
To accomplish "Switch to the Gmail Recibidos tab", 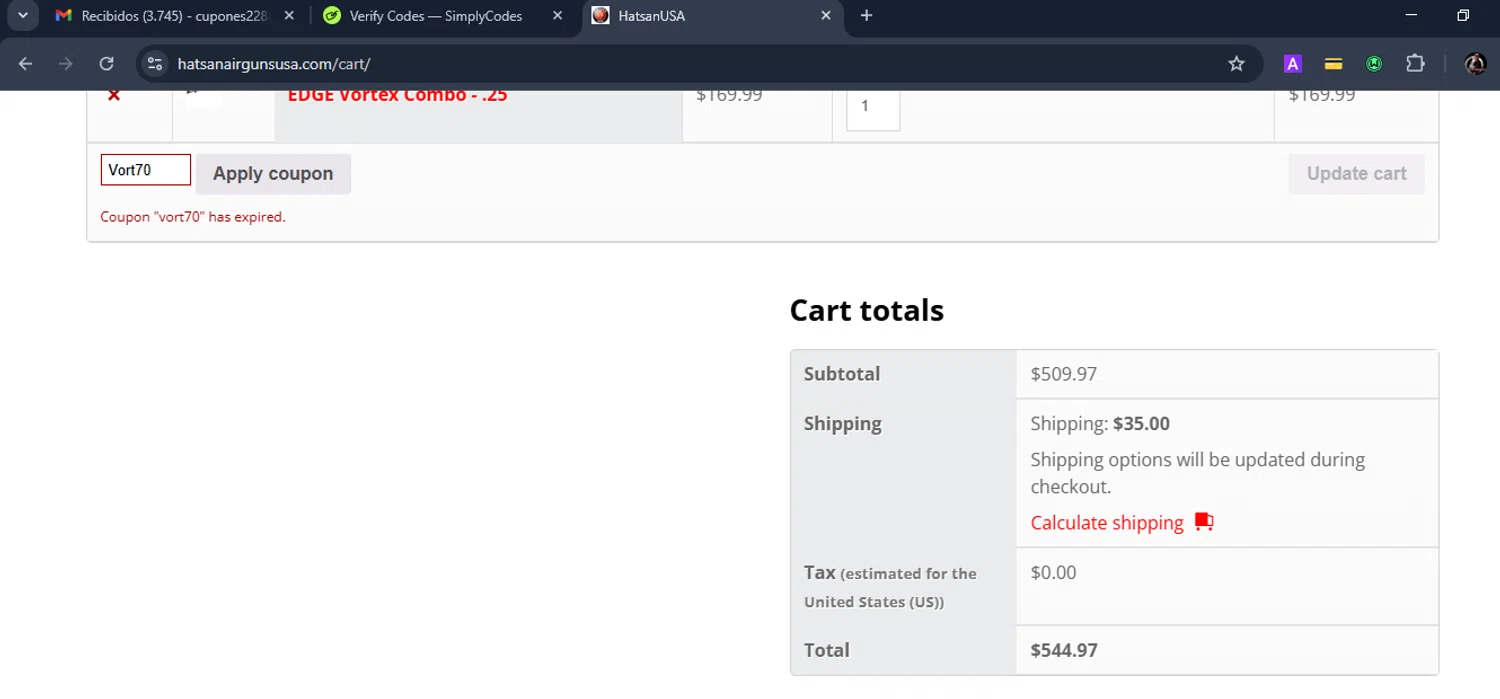I will (x=175, y=16).
